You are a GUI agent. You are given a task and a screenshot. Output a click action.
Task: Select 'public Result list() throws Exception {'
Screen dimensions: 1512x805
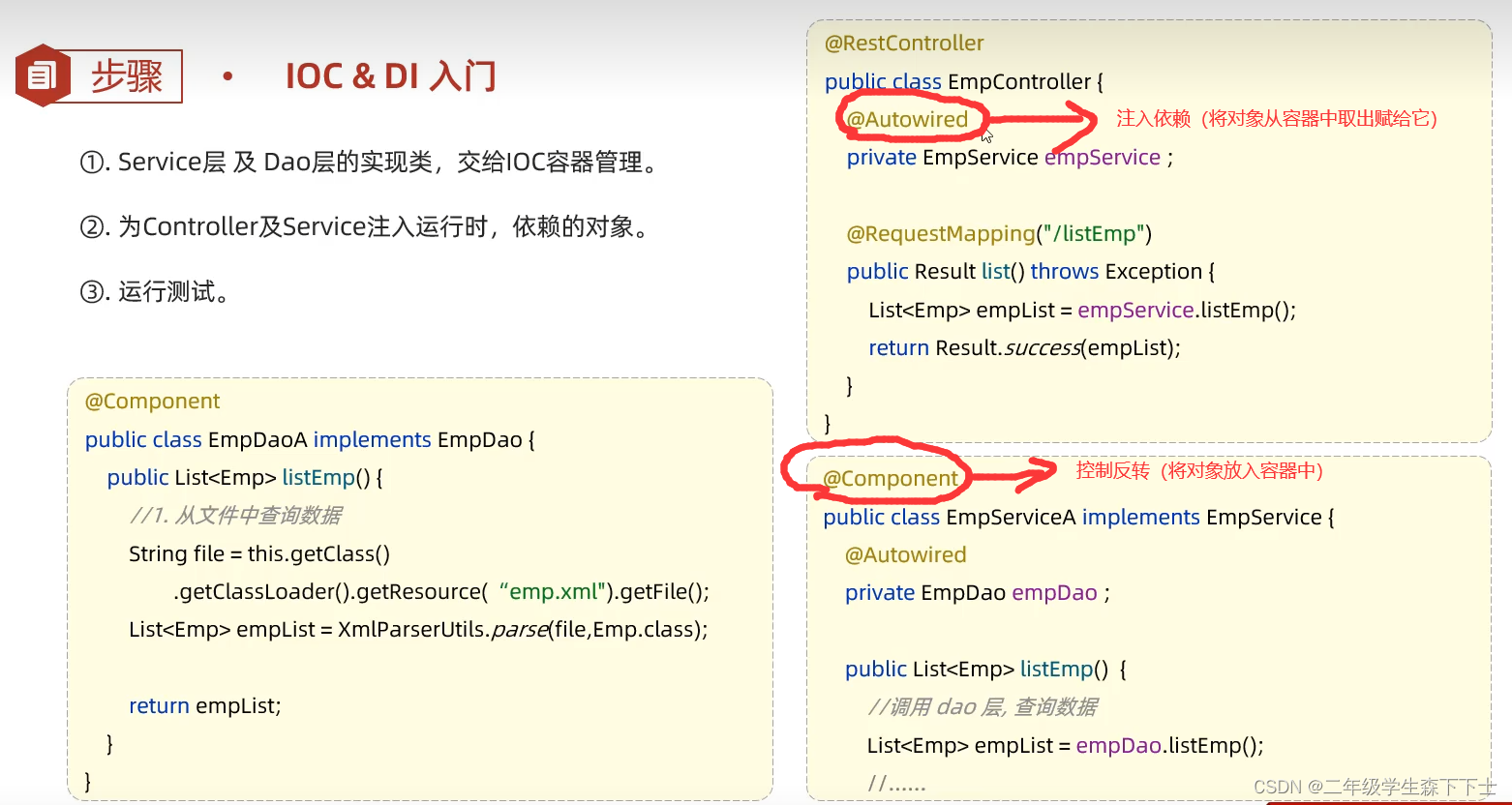(1031, 272)
